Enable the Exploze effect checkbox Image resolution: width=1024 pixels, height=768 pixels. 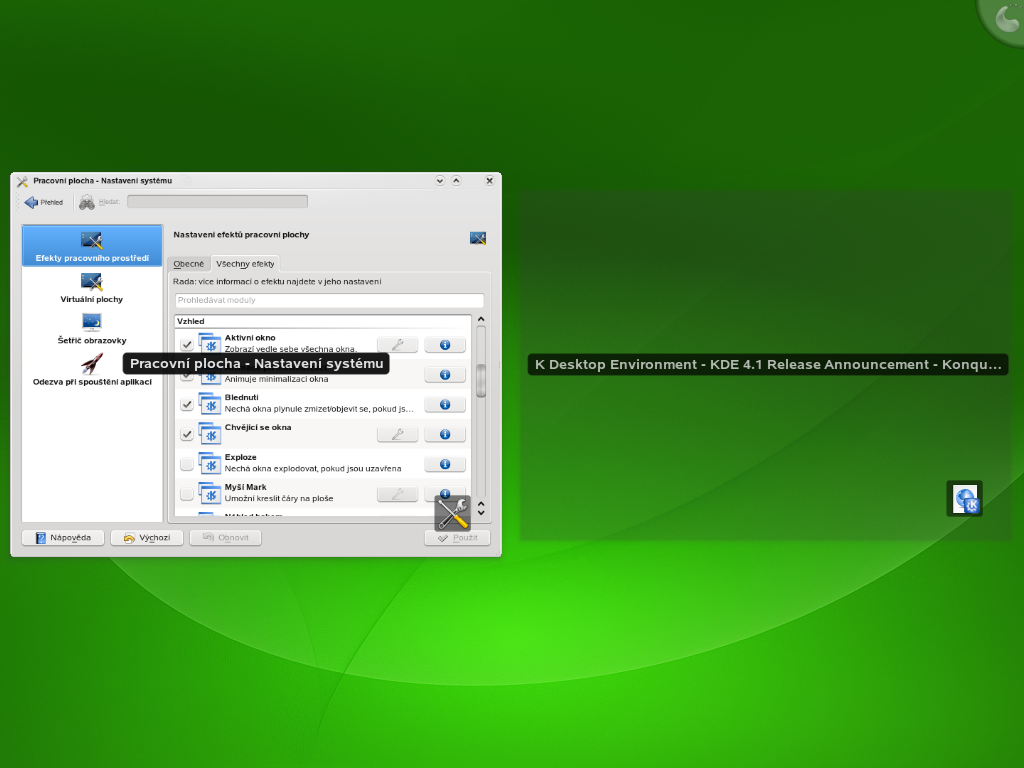[187, 464]
